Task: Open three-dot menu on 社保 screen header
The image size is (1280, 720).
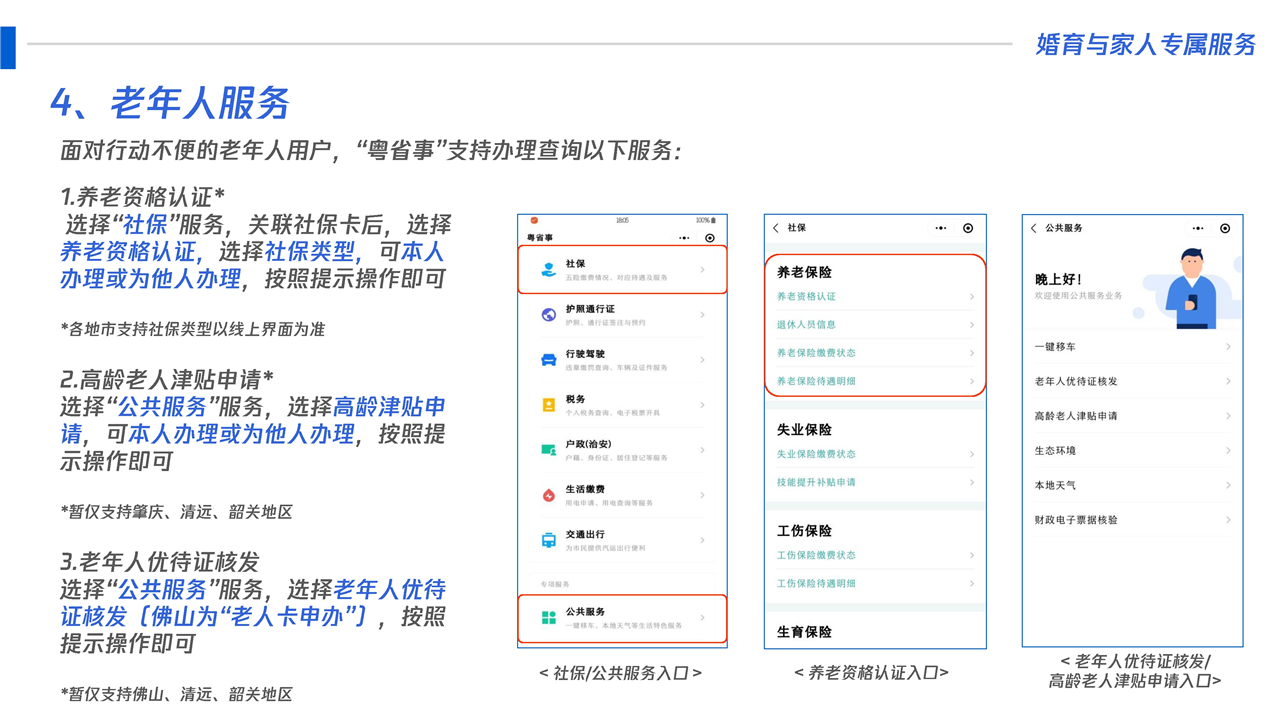Action: (x=940, y=228)
